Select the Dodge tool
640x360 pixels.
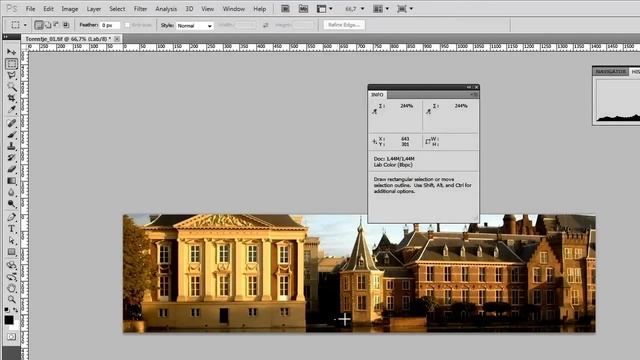click(11, 204)
